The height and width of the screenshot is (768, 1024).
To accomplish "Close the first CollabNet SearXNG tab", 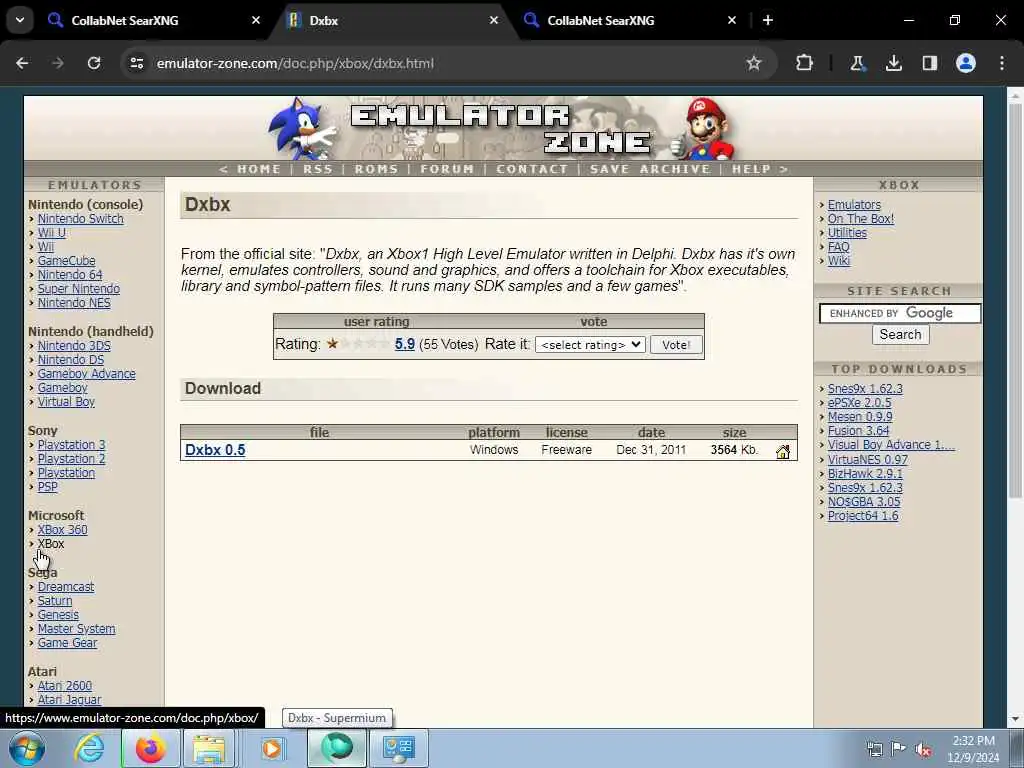I will tap(256, 20).
